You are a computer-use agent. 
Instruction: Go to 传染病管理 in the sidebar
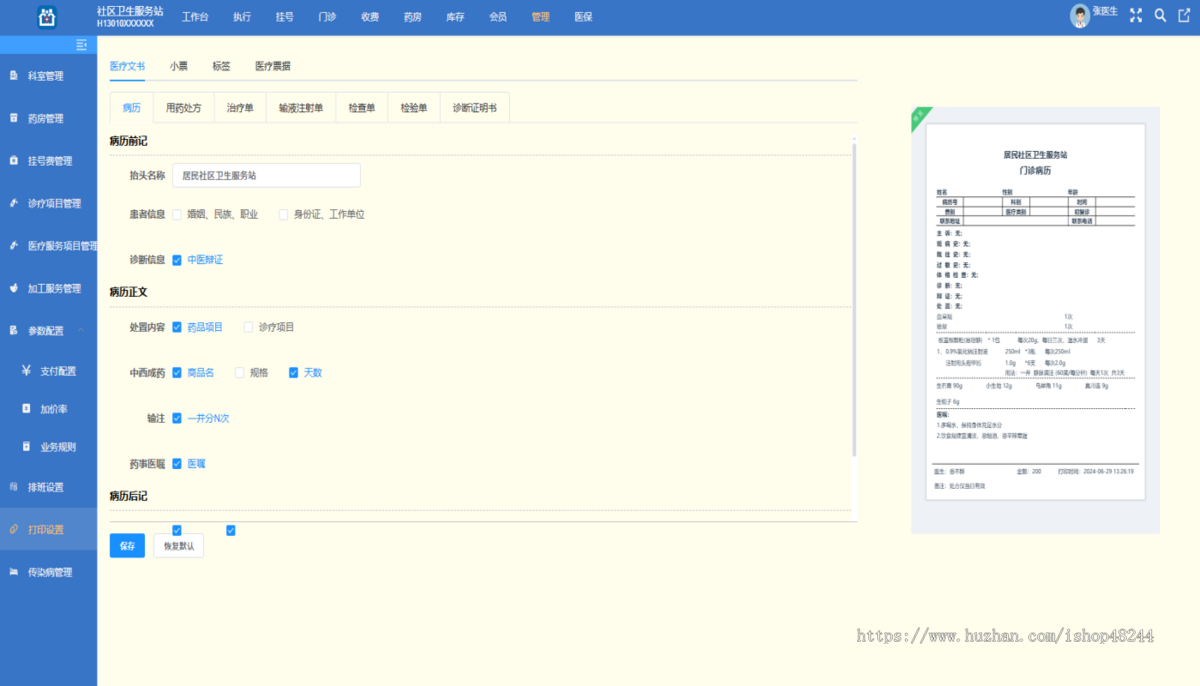coord(50,573)
